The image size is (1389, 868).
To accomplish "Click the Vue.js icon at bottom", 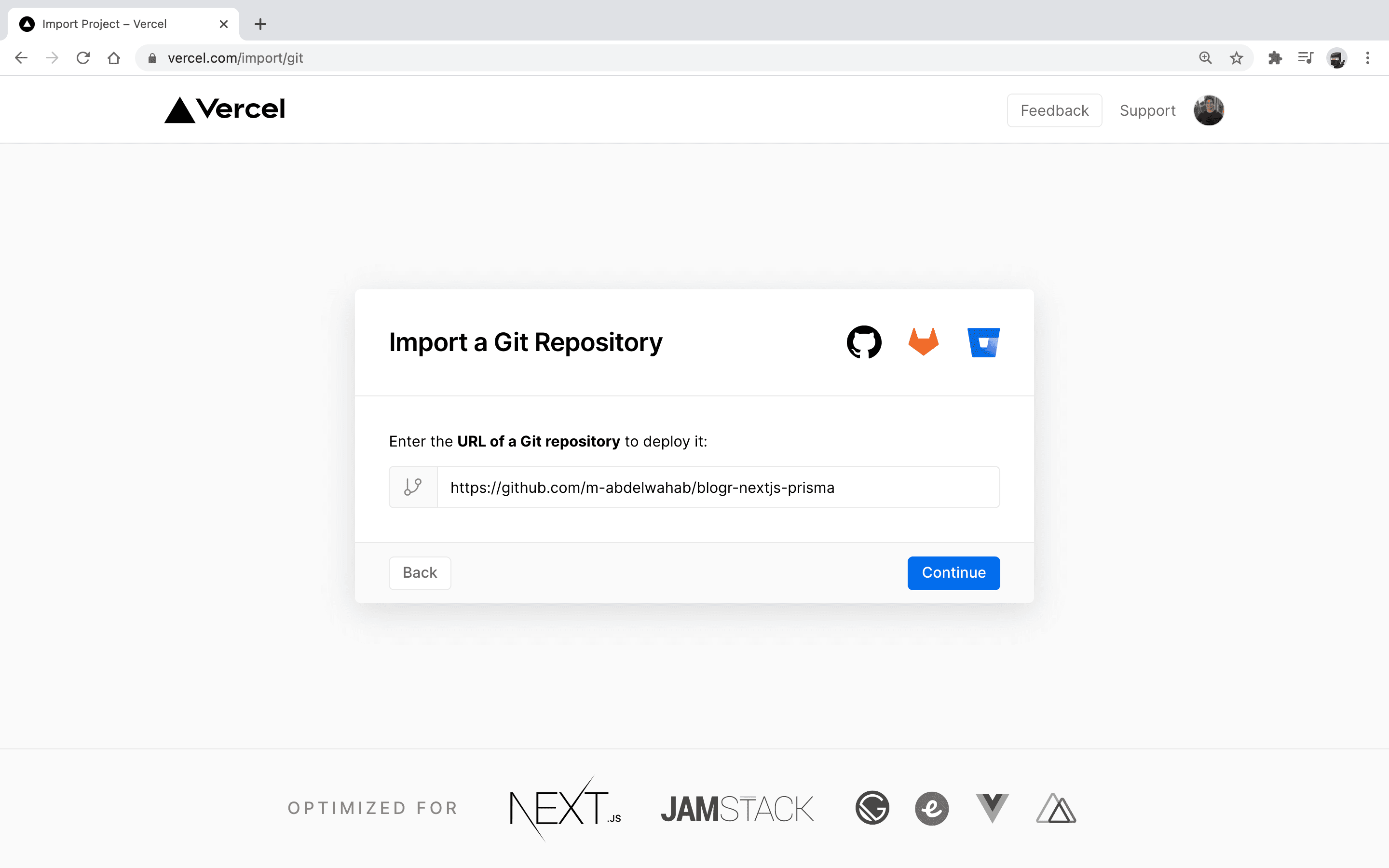I will pyautogui.click(x=992, y=808).
